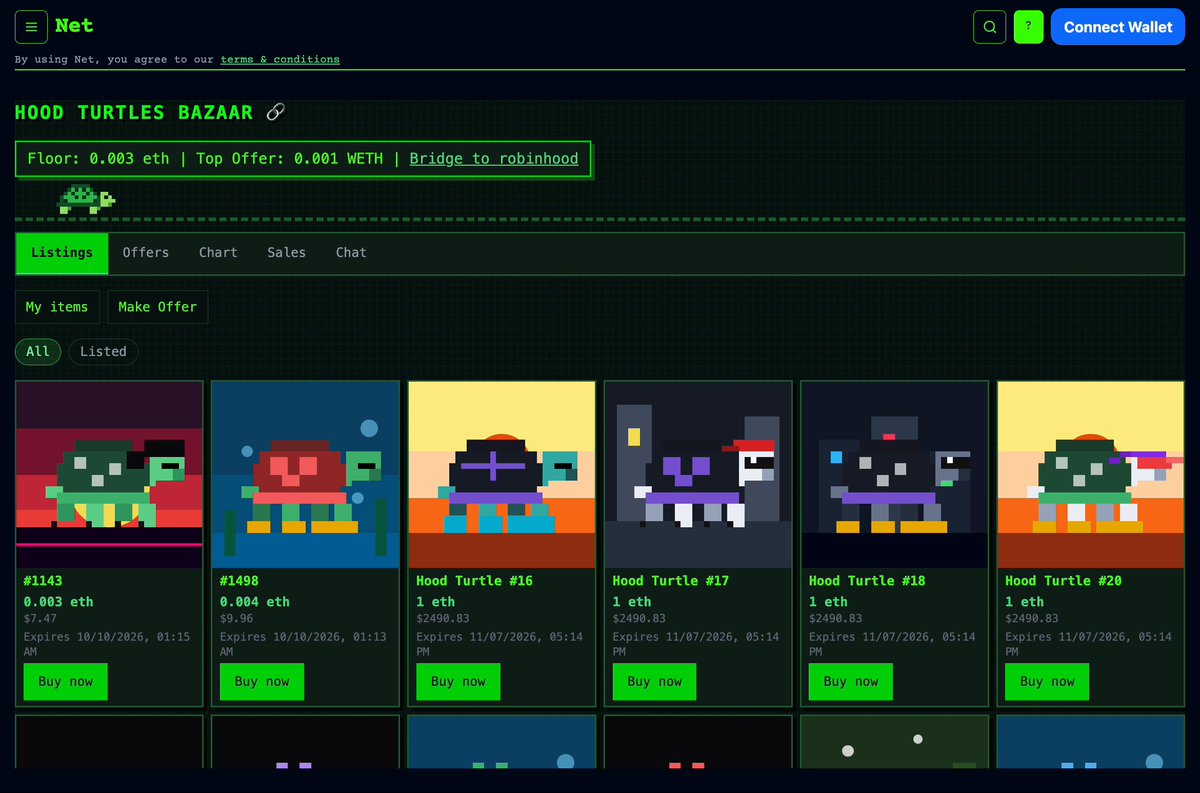Click the "$7.47" dollar value
Image resolution: width=1200 pixels, height=793 pixels.
click(40, 619)
